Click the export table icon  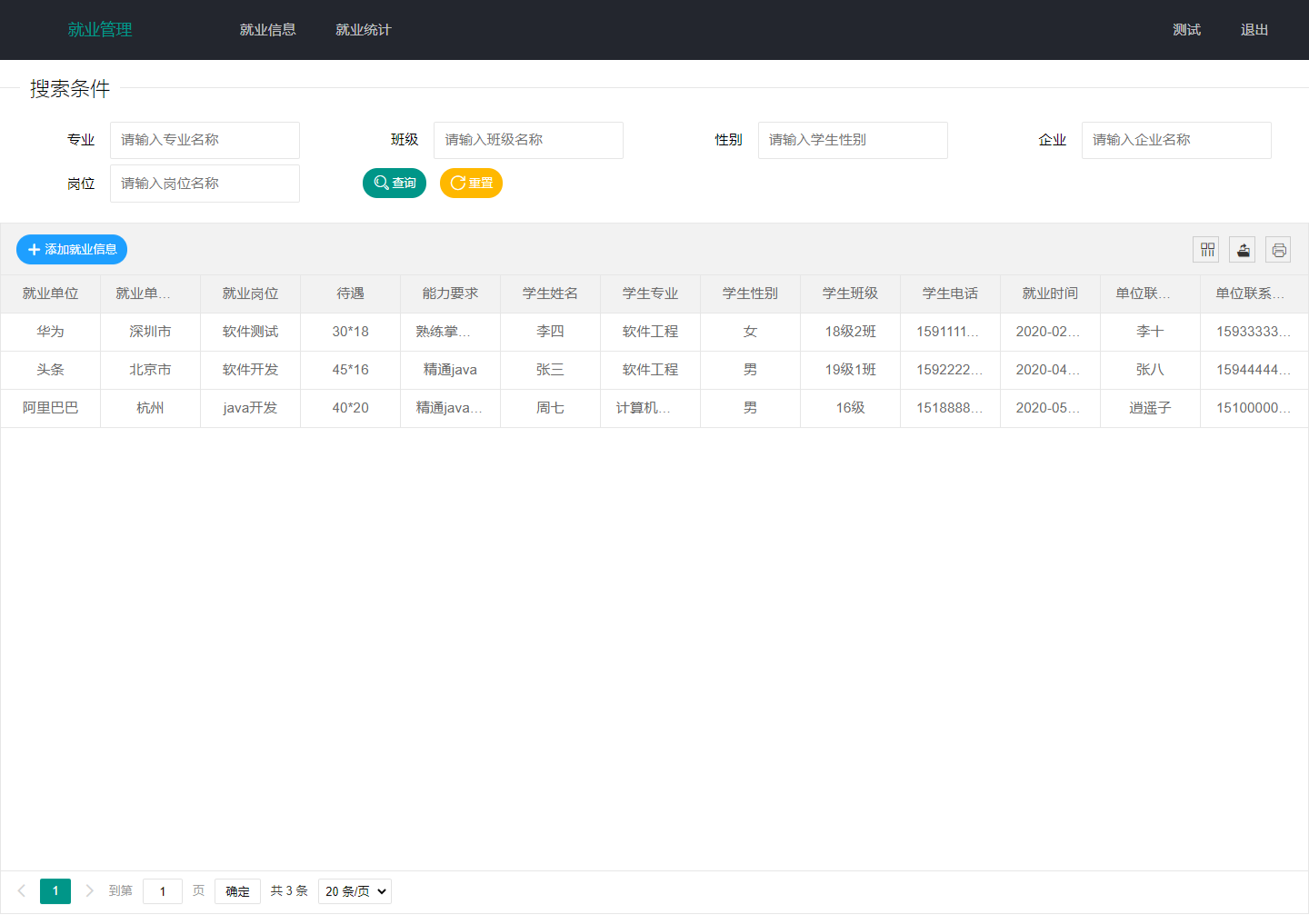tap(1243, 250)
